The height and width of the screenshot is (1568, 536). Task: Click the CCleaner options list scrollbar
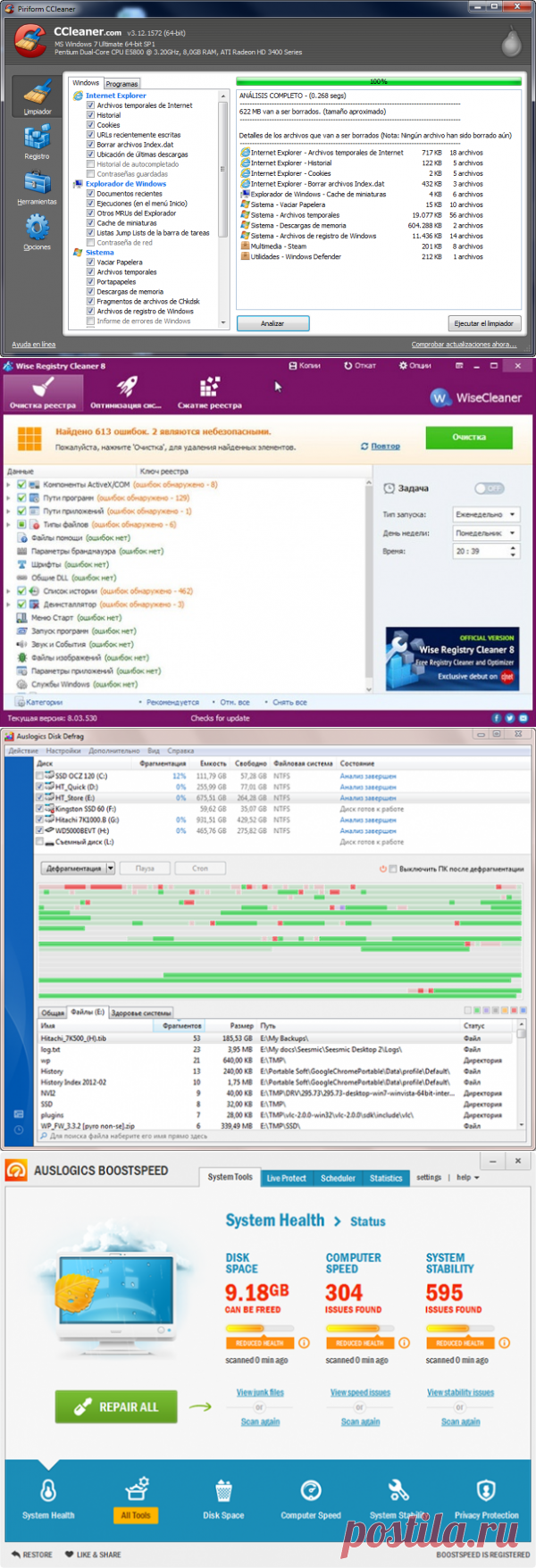coord(223,208)
